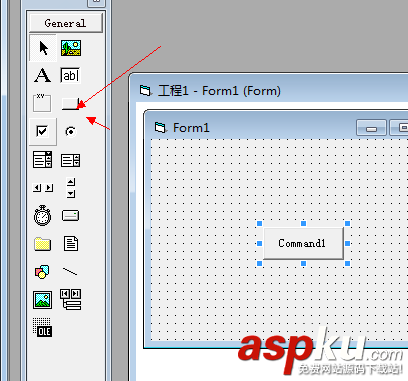Image resolution: width=408 pixels, height=381 pixels.
Task: Select the CheckBox control tool
Action: (x=43, y=131)
